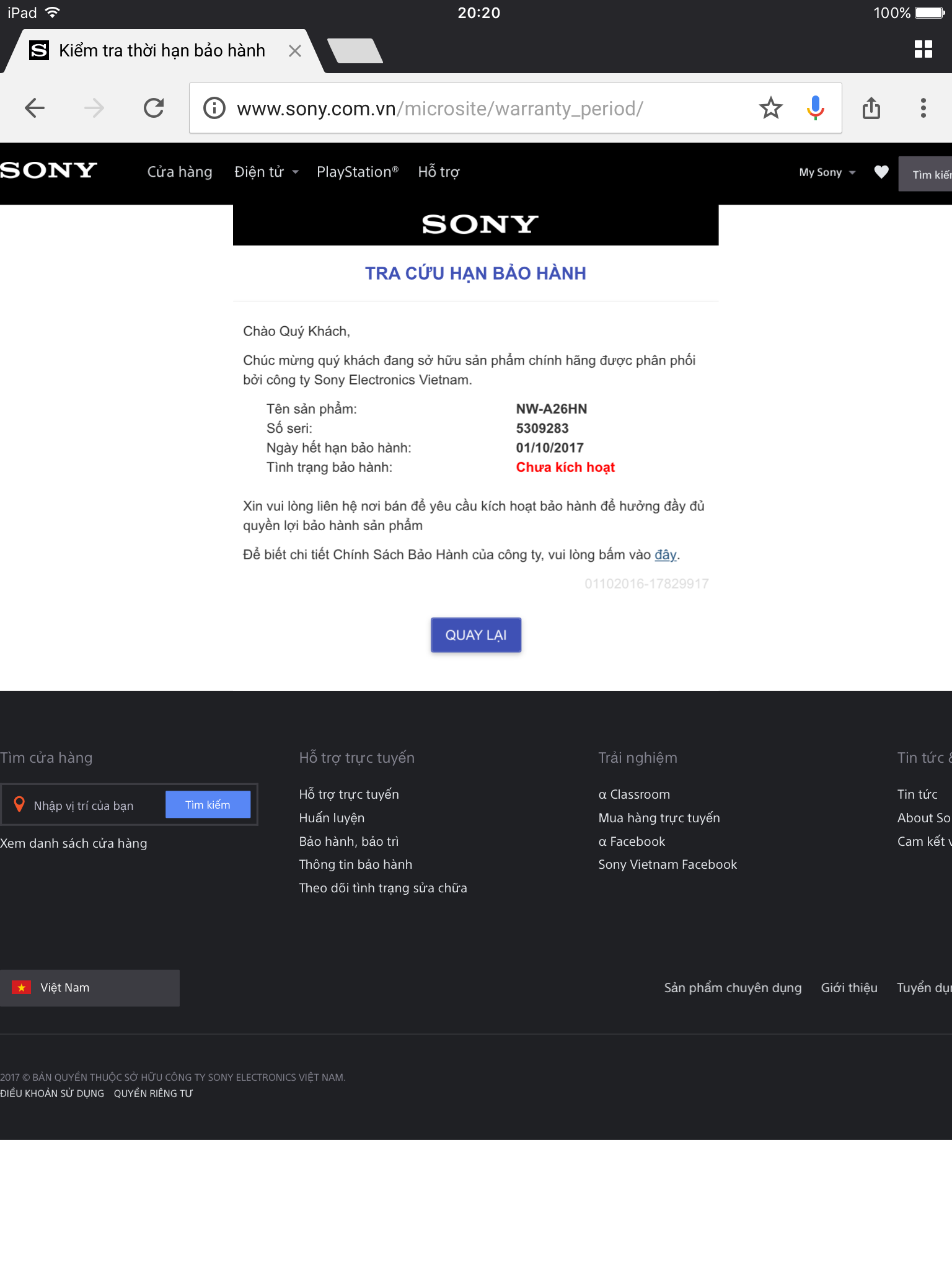This screenshot has width=952, height=1270.
Task: Open Tin tức footer link
Action: click(x=917, y=794)
